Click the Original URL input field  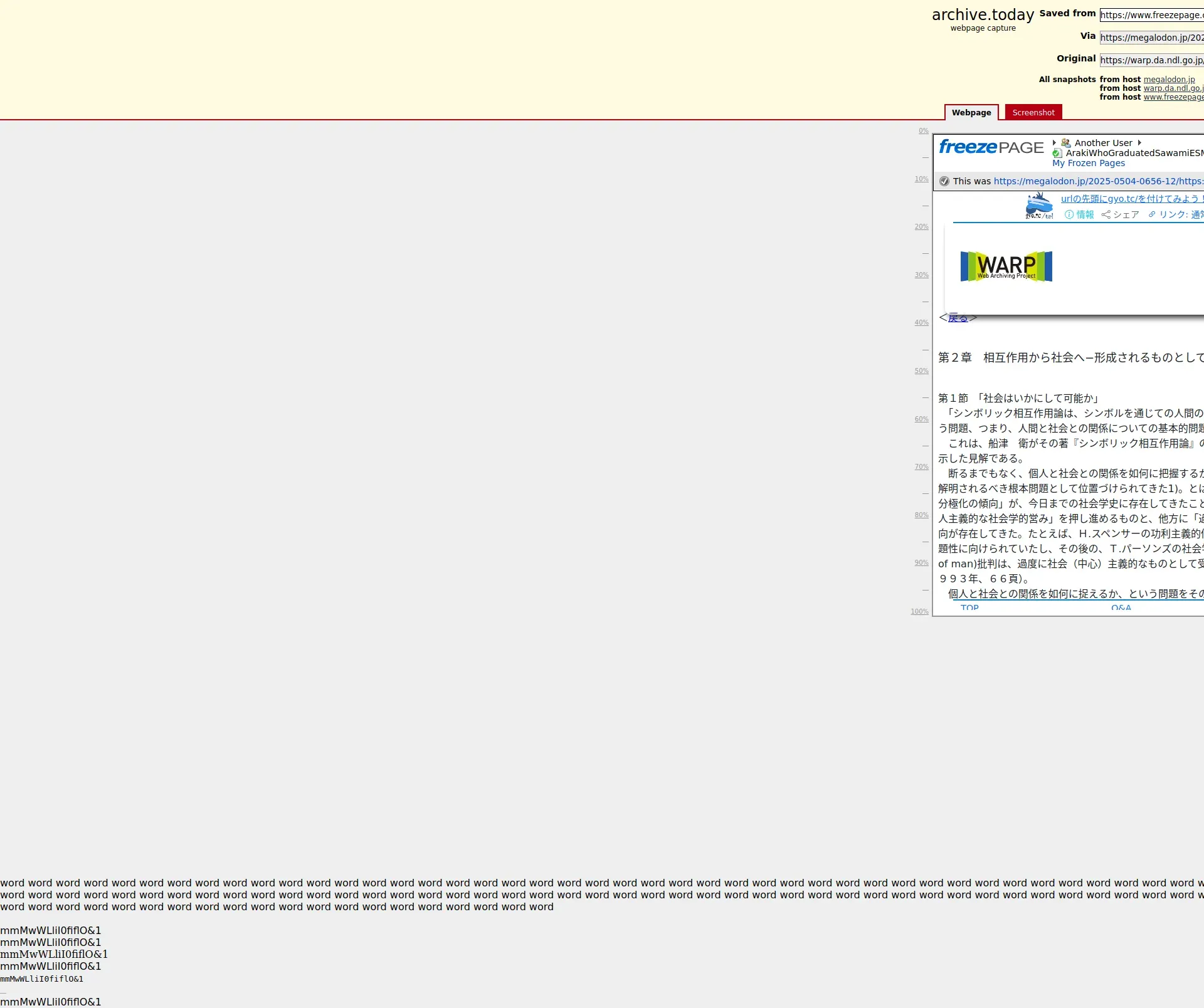pyautogui.click(x=1151, y=60)
